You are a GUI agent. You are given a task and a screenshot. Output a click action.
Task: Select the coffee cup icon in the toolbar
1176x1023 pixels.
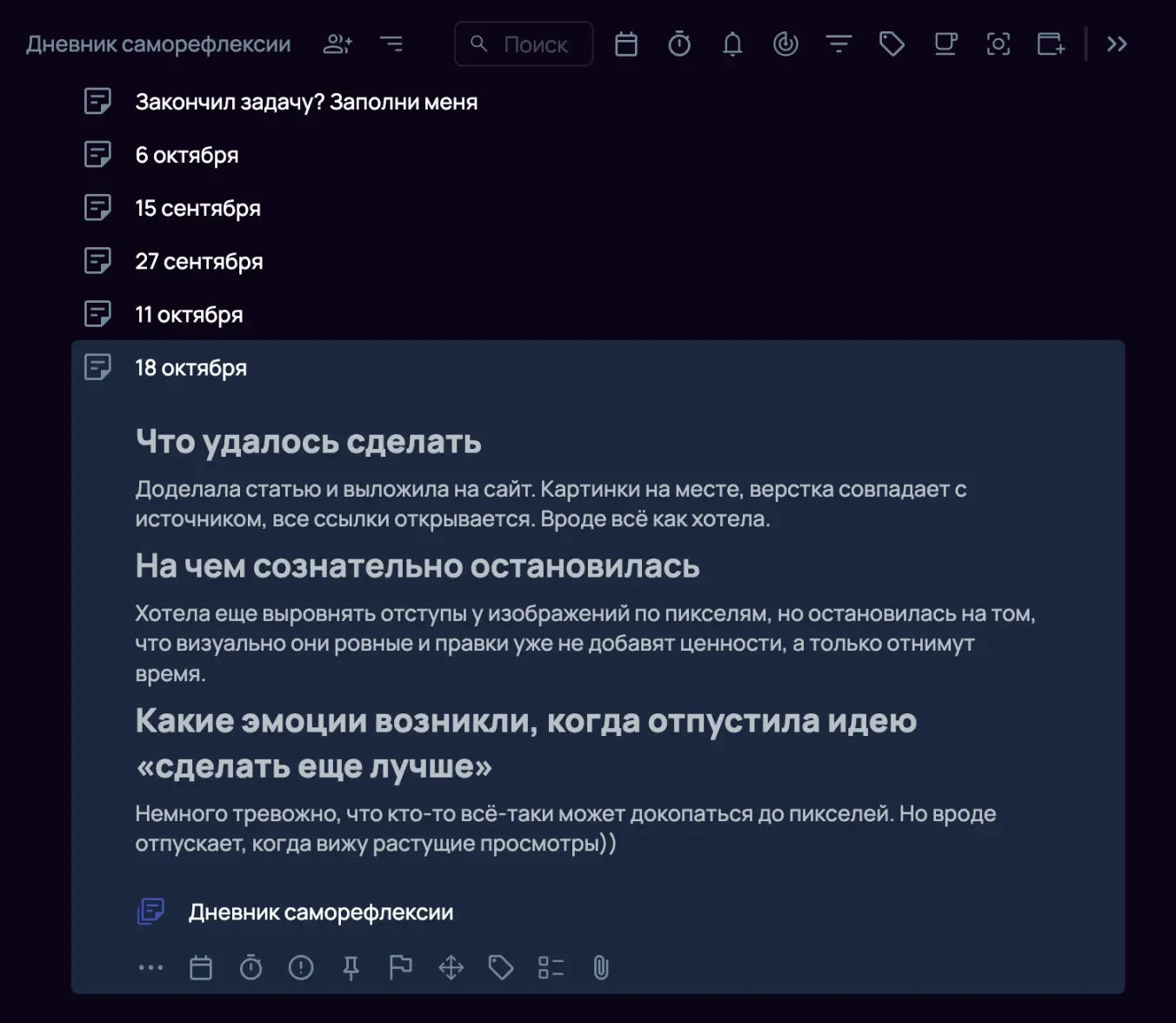[945, 43]
